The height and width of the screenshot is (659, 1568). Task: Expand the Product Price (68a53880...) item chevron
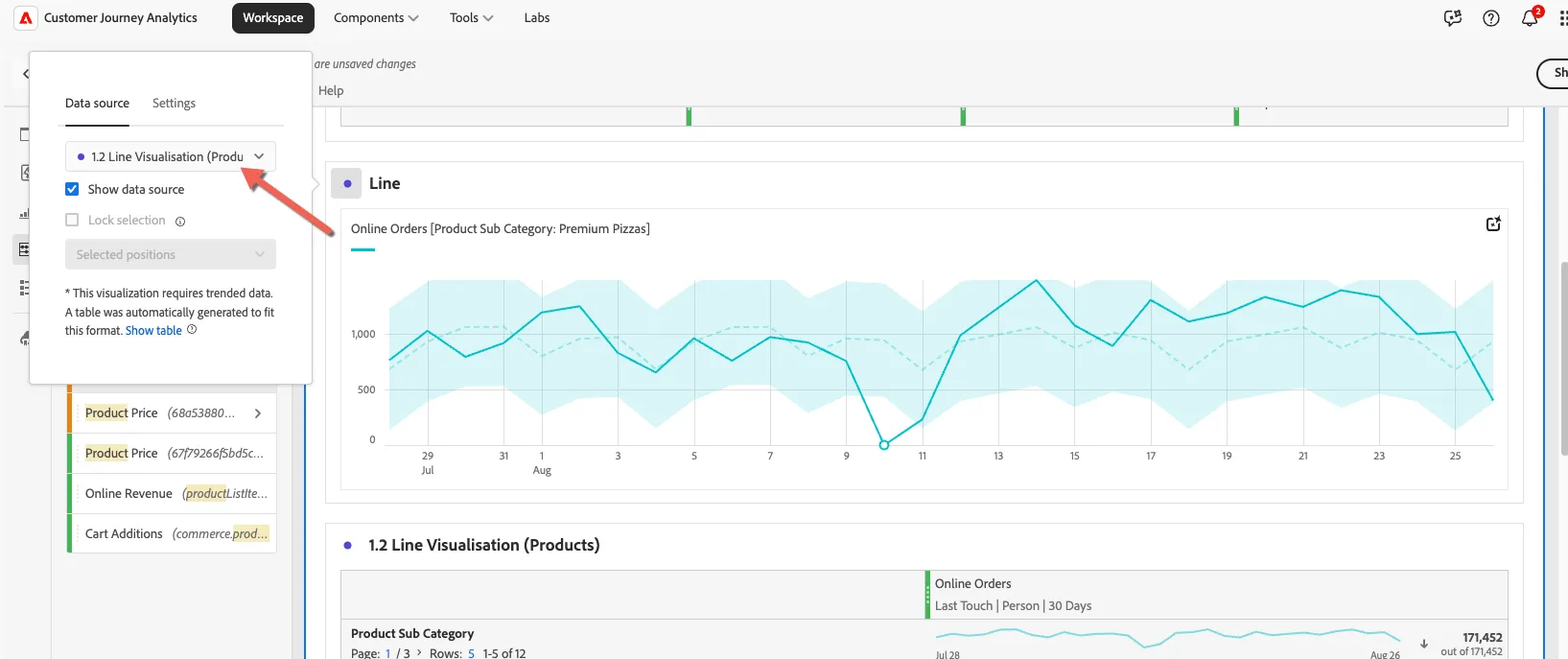258,413
